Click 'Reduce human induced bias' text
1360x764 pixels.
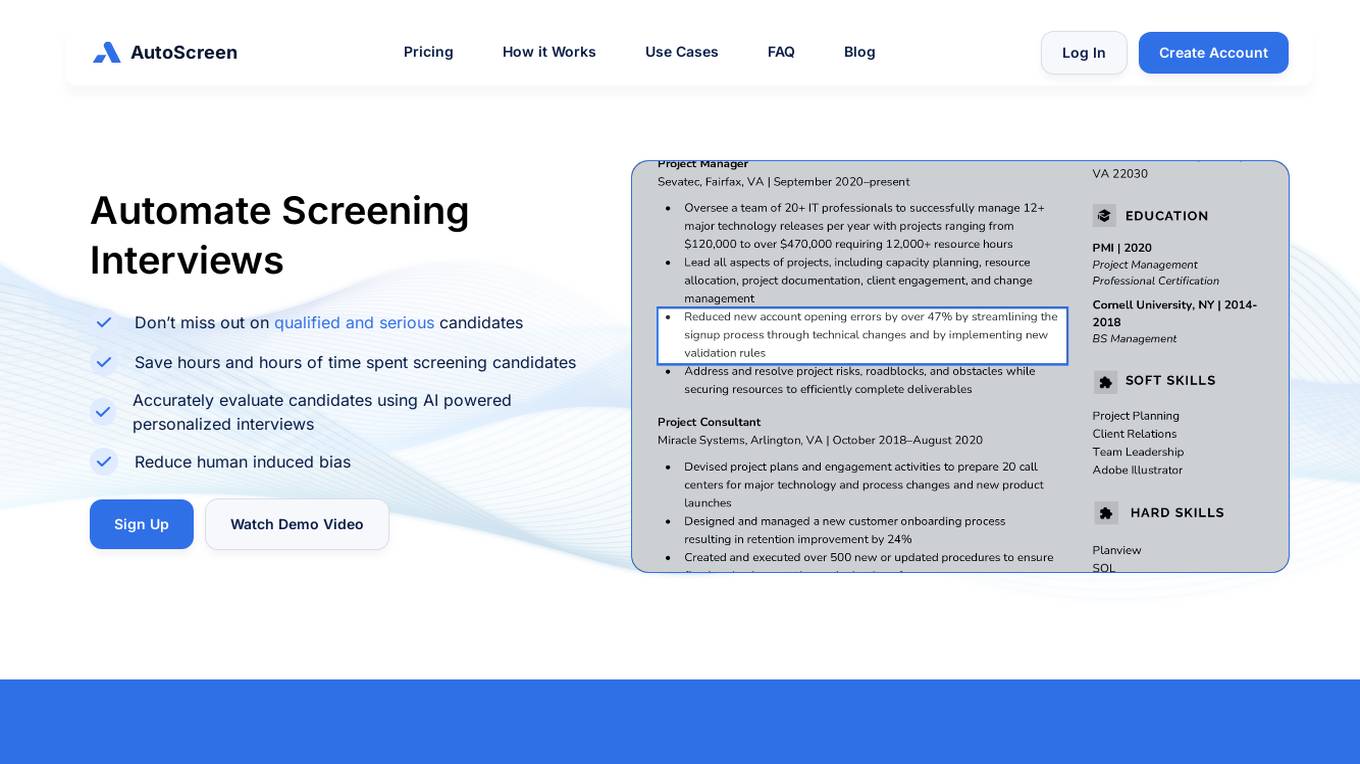click(242, 462)
